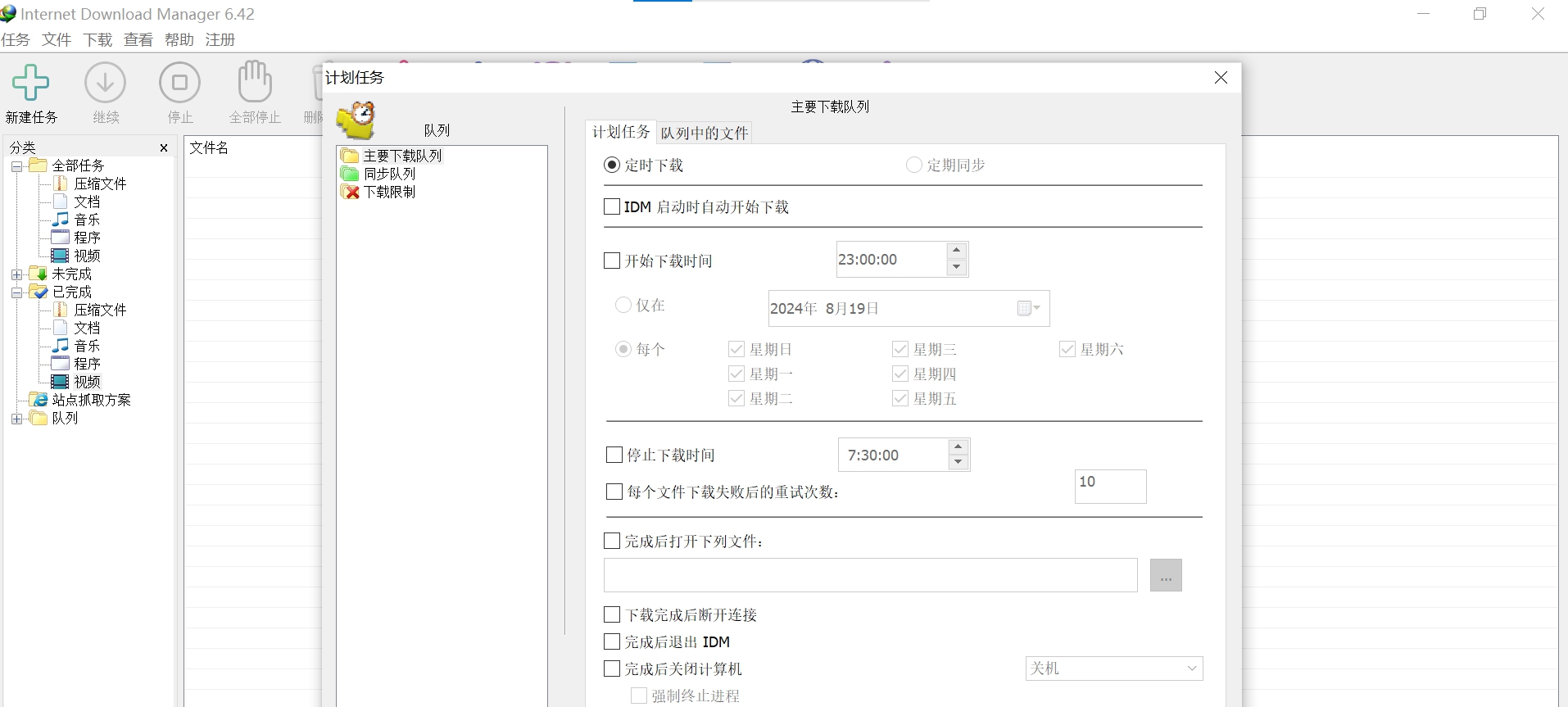Tick the 完成后退出 IDM checkbox
This screenshot has height=707, width=1568.
coord(612,642)
